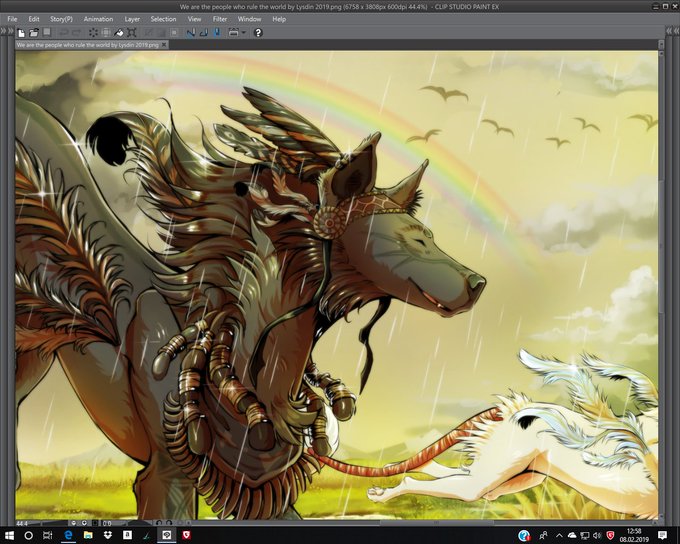
Task: Open the Story(P) menu
Action: click(x=61, y=19)
